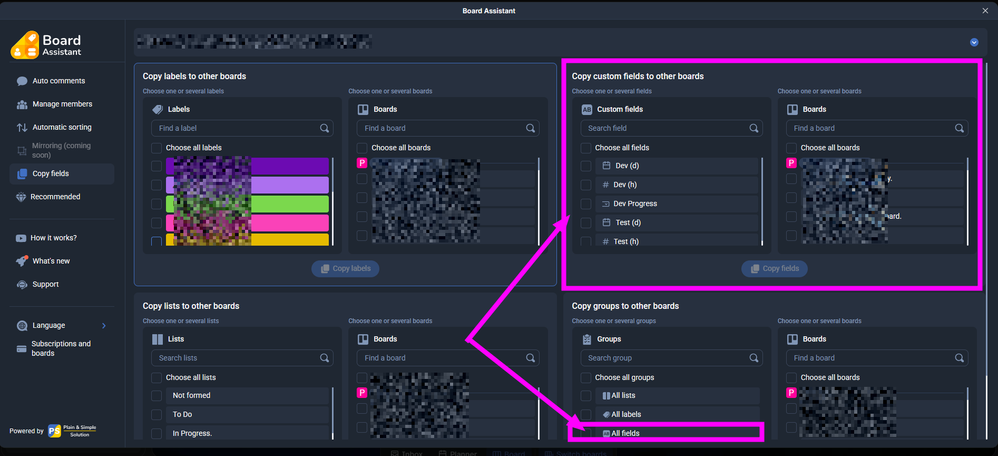Expand the Language submenu chevron
The height and width of the screenshot is (456, 998).
click(104, 325)
